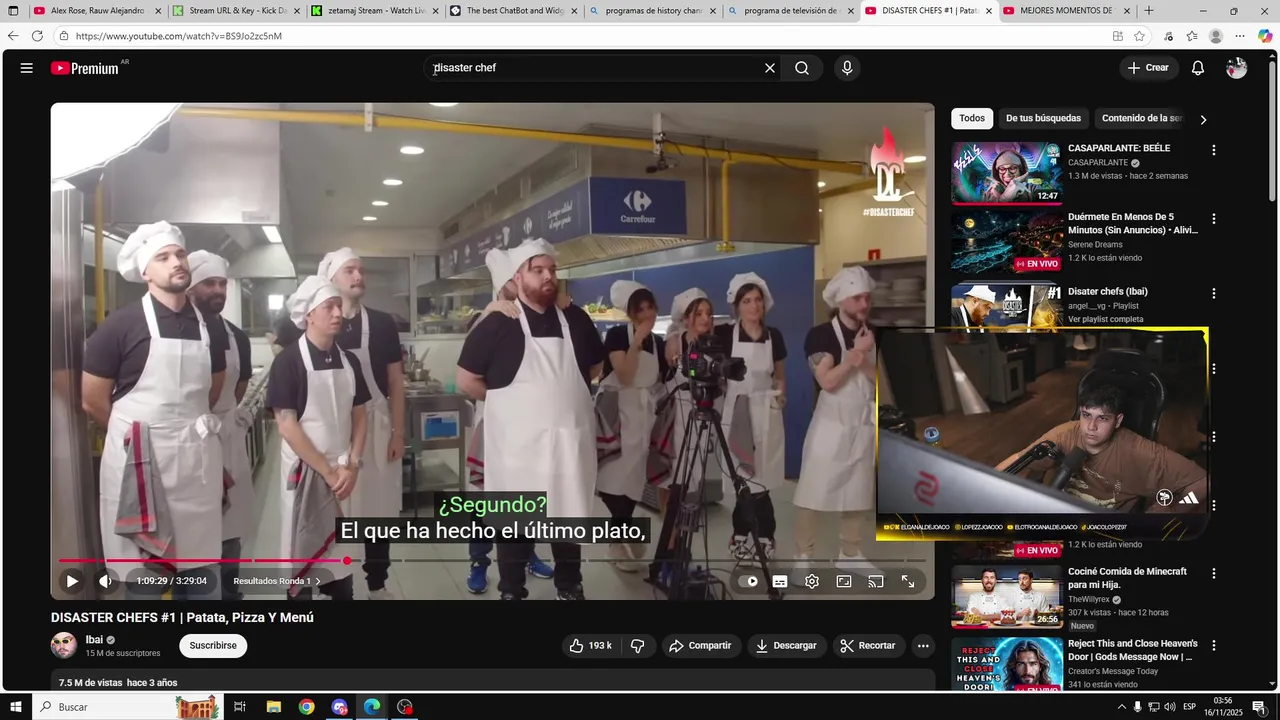Open a new browser tab with plus
The image size is (1280, 720).
[1149, 11]
